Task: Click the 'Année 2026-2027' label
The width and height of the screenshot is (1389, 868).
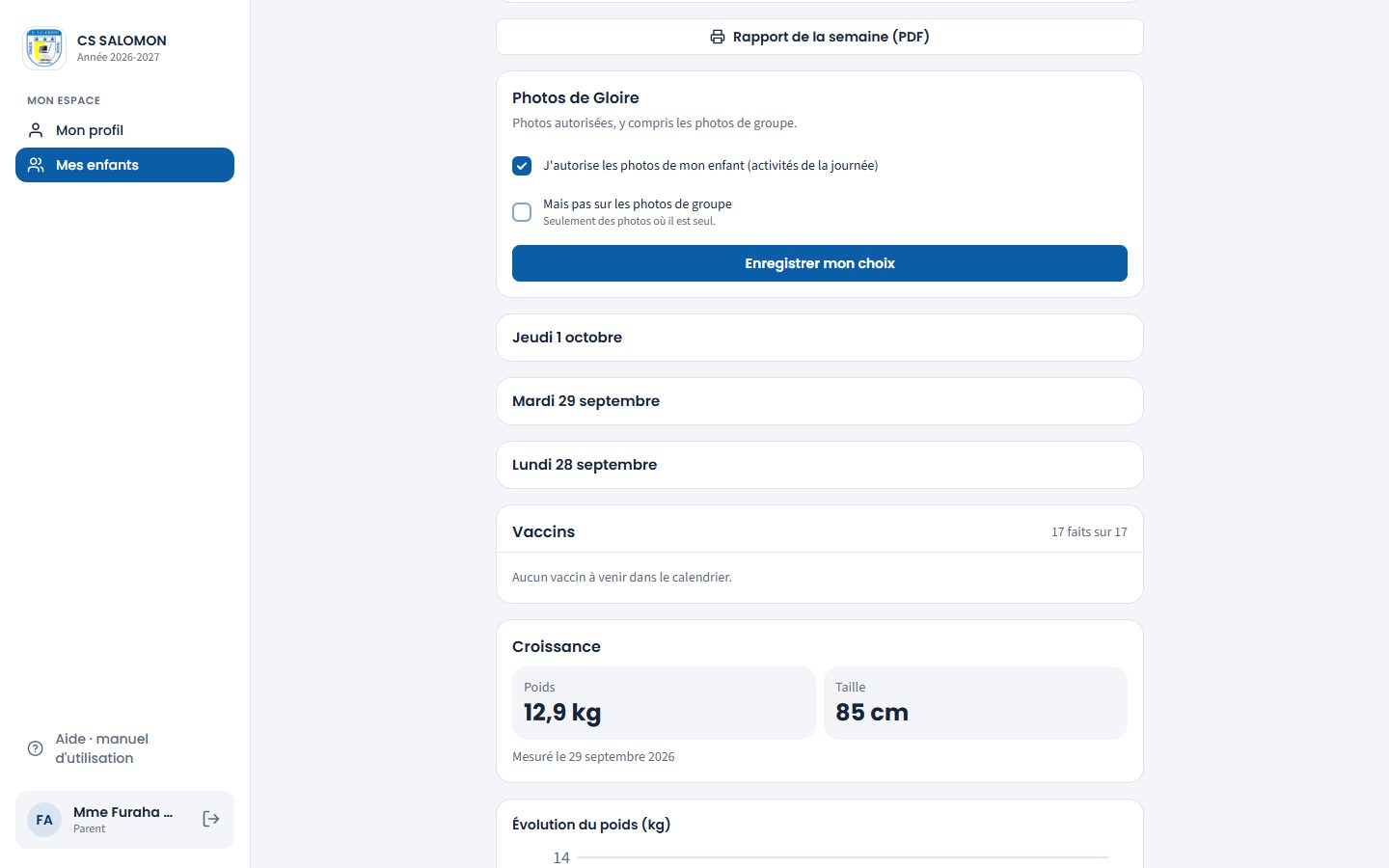Action: coord(119,58)
